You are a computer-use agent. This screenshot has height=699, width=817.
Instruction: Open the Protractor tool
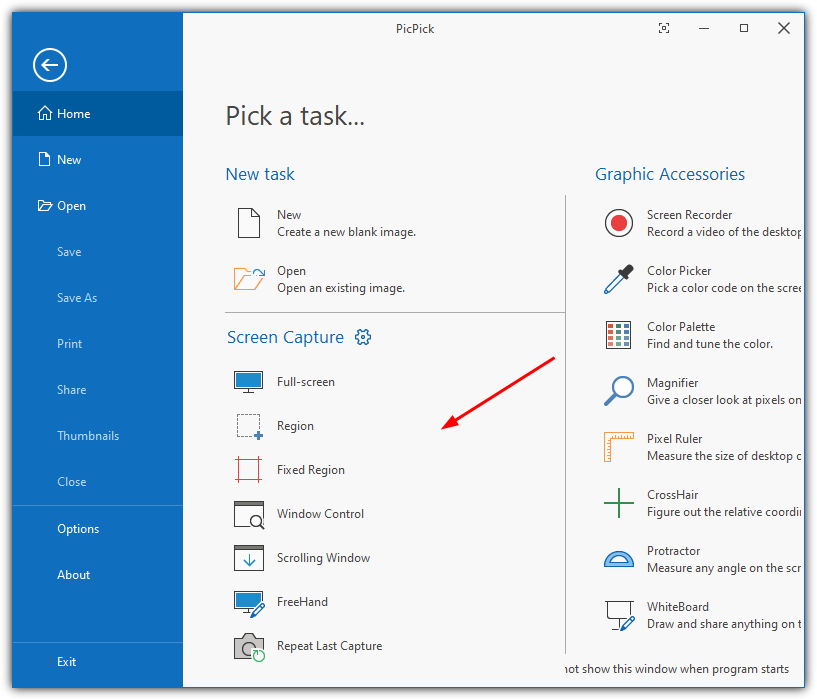click(702, 559)
